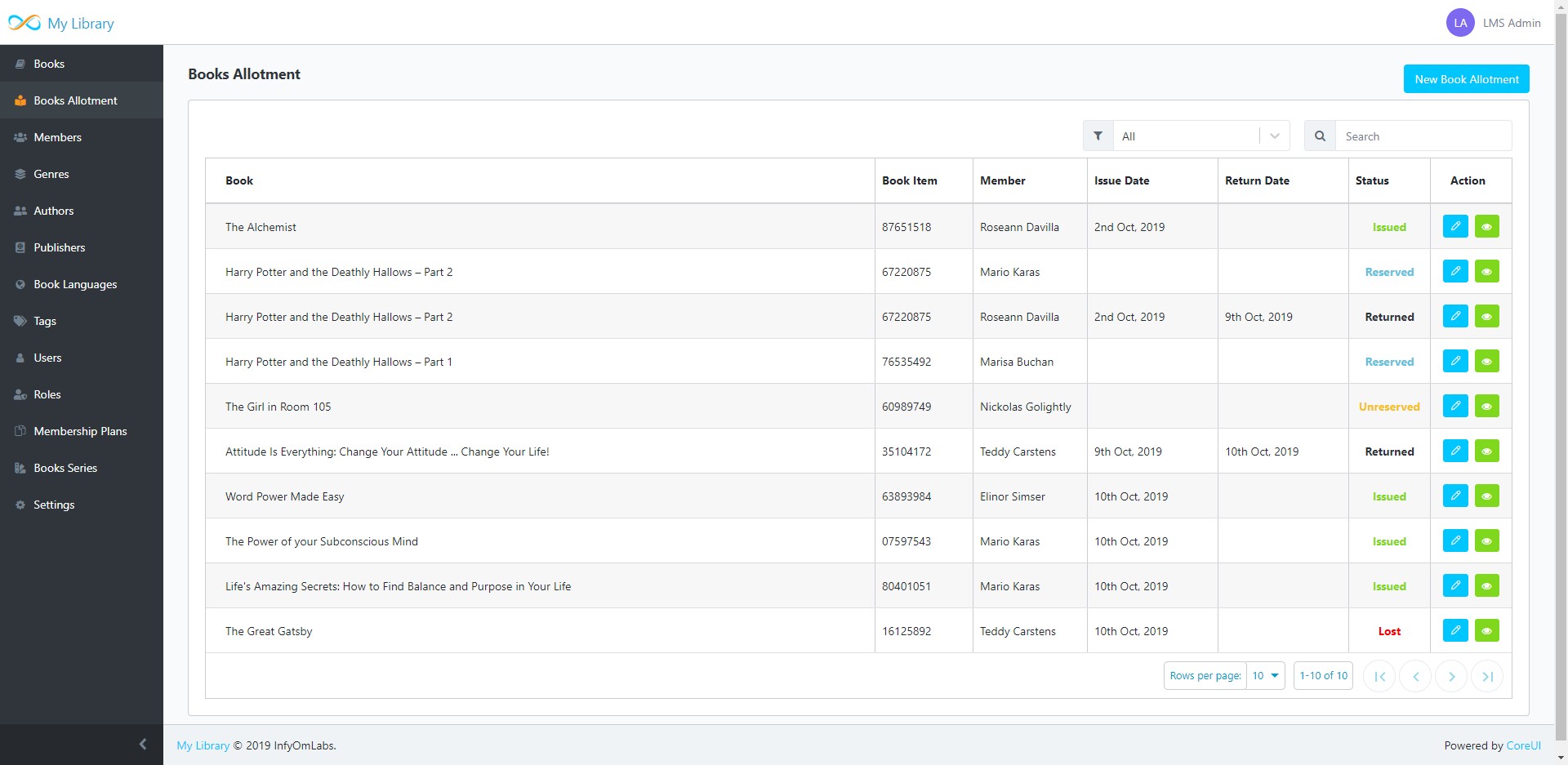The image size is (1568, 765).
Task: View details eye icon for The Great Gatsby
Action: [x=1487, y=630]
